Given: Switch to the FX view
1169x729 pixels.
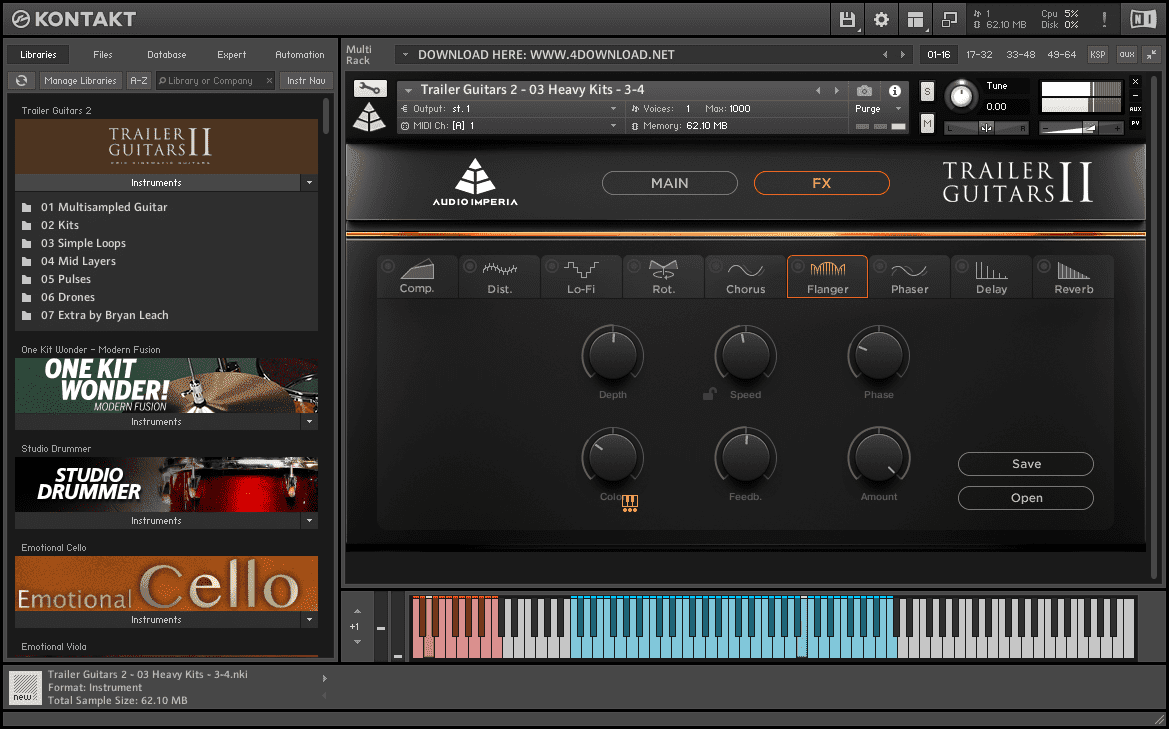Looking at the screenshot, I should click(x=821, y=182).
